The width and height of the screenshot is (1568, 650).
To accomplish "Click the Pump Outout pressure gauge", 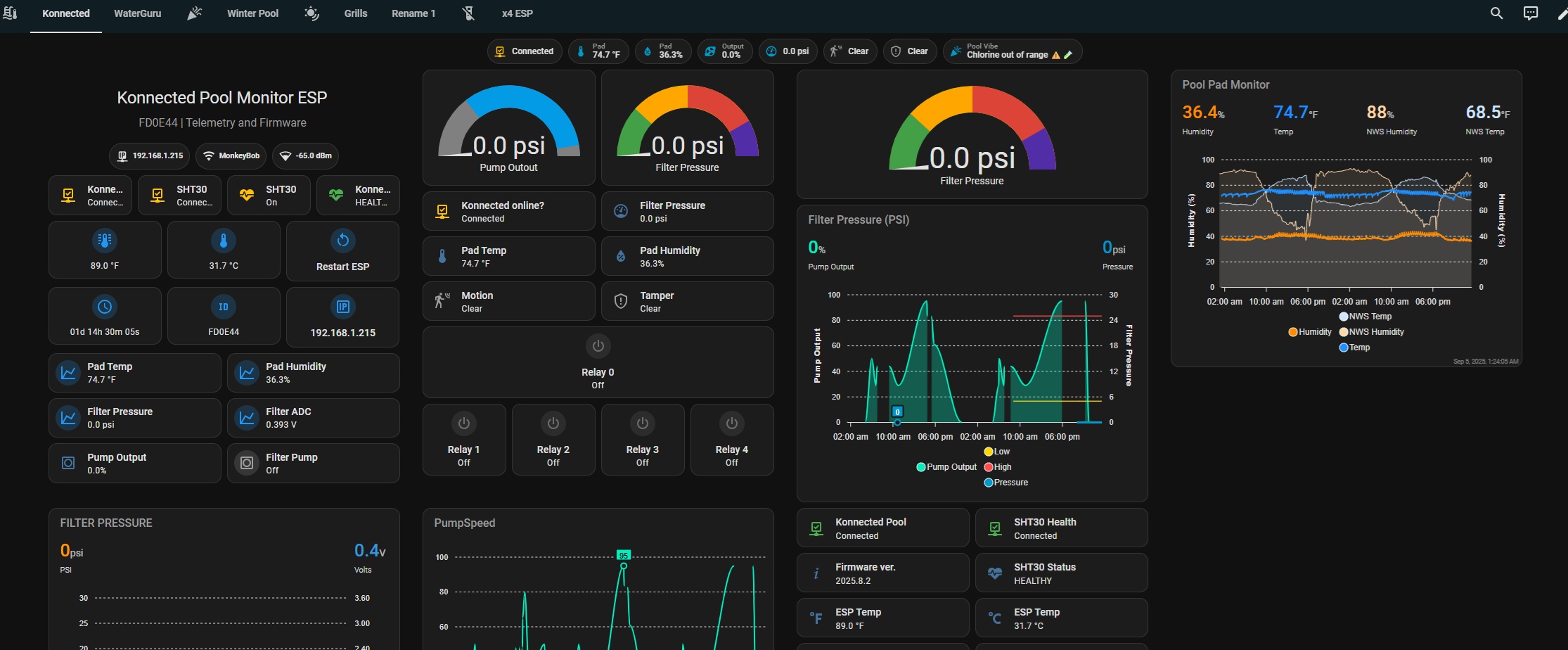I will [508, 128].
